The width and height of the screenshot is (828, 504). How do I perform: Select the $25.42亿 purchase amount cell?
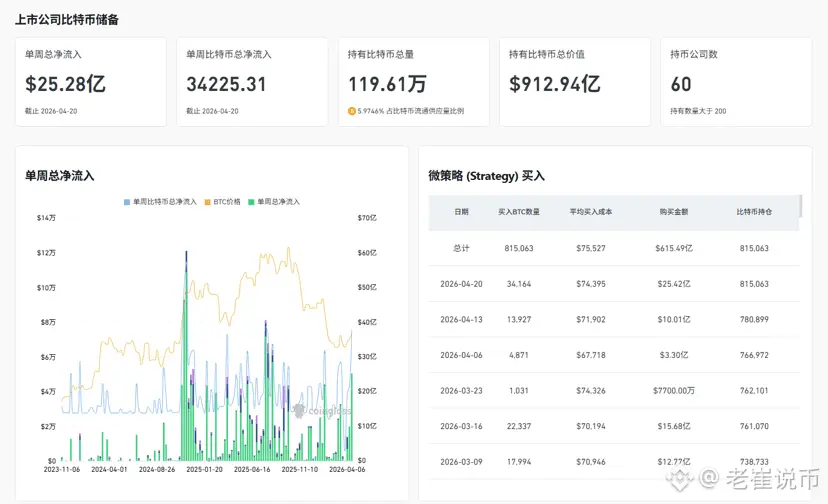point(674,284)
